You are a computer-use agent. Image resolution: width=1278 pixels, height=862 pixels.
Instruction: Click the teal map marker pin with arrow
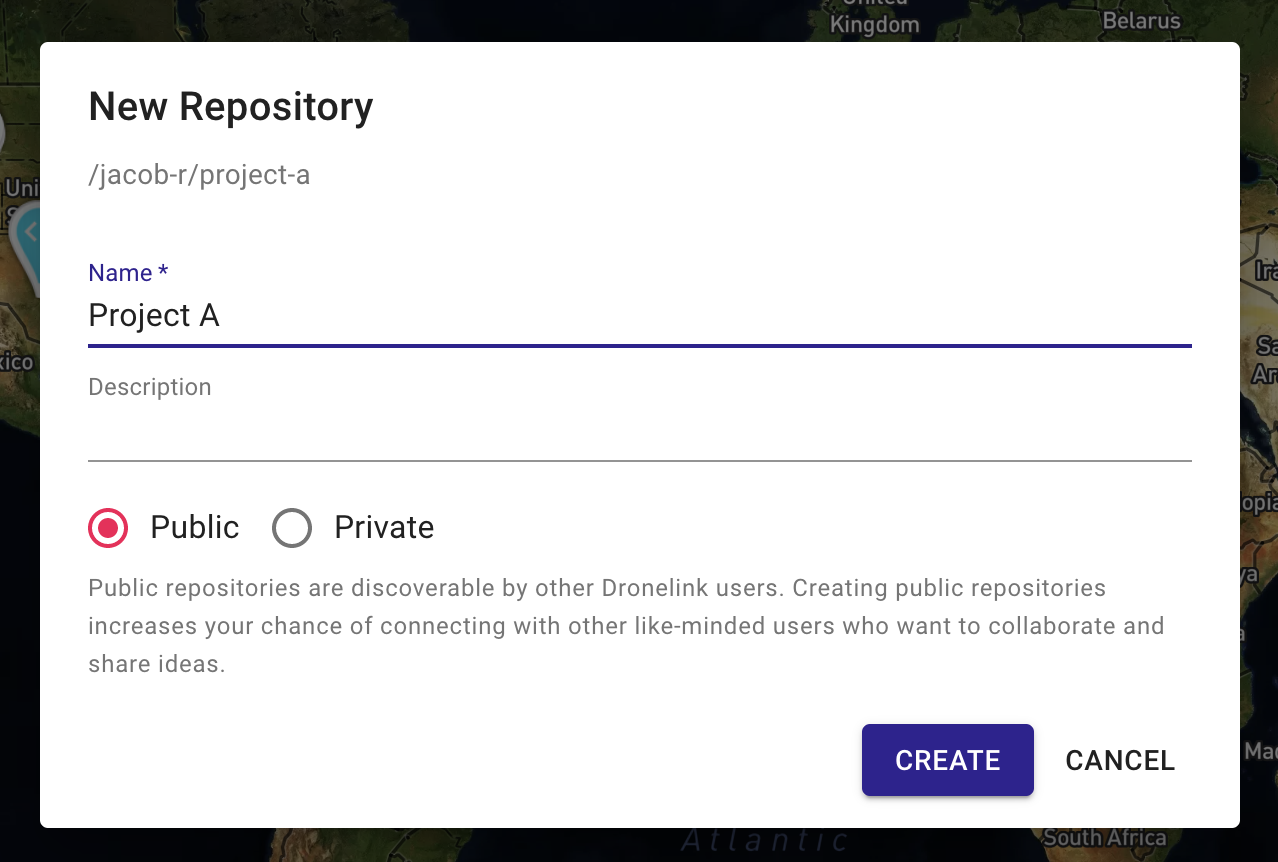point(28,238)
